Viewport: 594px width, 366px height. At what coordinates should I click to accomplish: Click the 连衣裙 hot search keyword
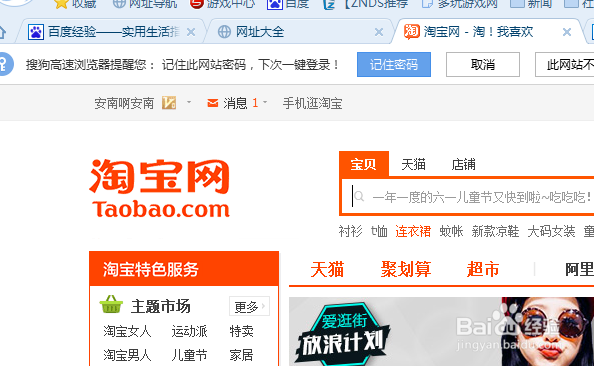coord(413,231)
